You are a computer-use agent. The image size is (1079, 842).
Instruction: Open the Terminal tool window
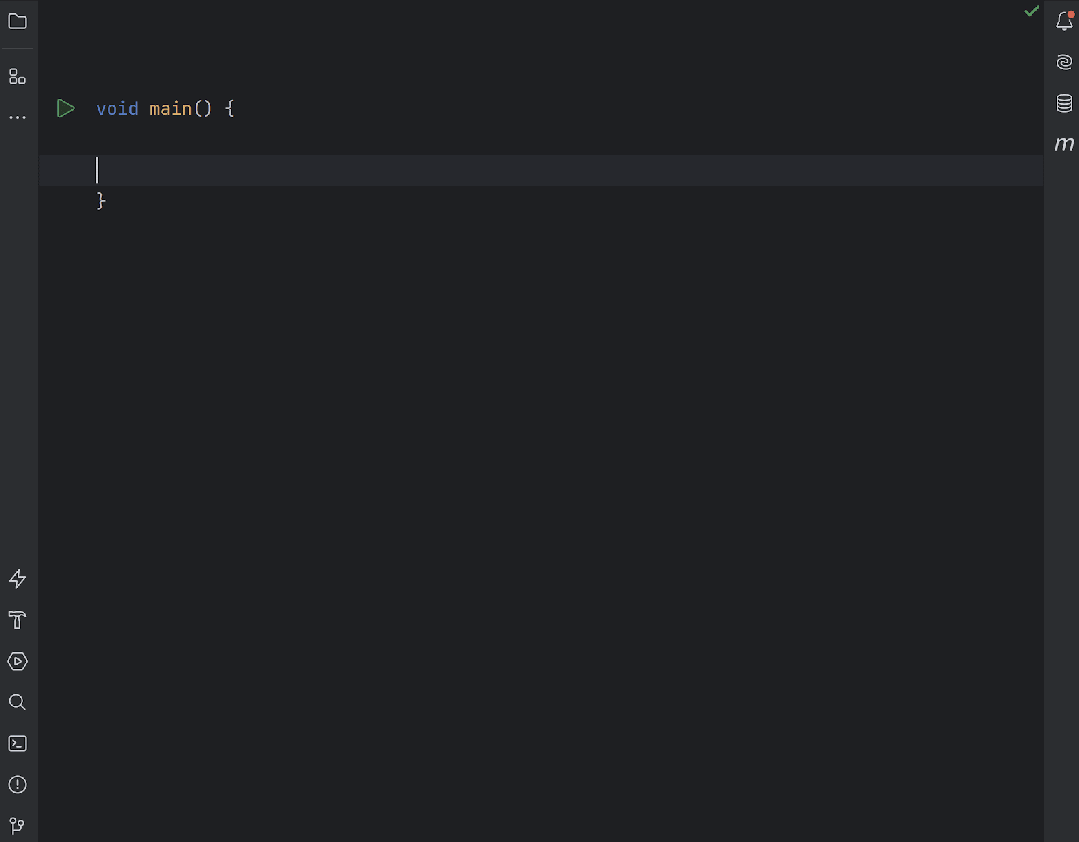17,743
